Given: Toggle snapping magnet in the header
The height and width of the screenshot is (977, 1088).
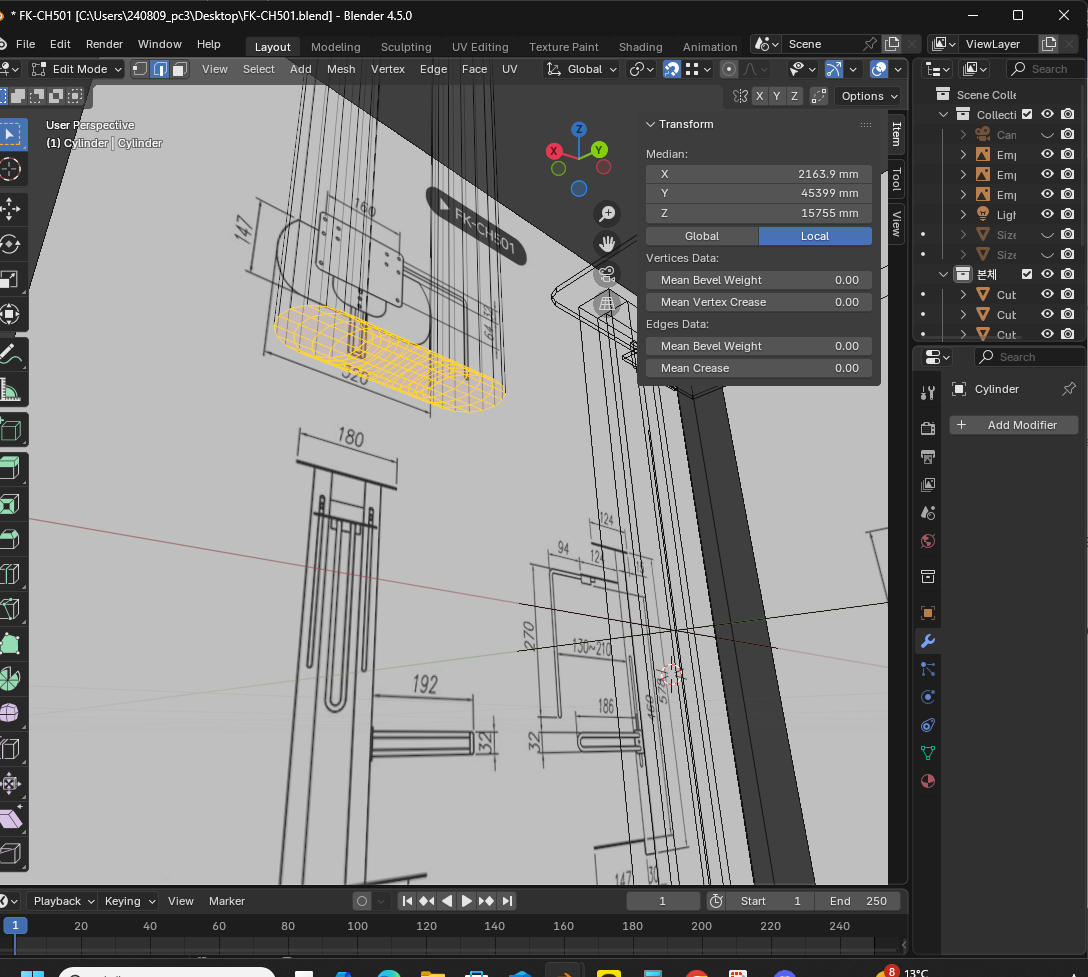Looking at the screenshot, I should point(672,69).
